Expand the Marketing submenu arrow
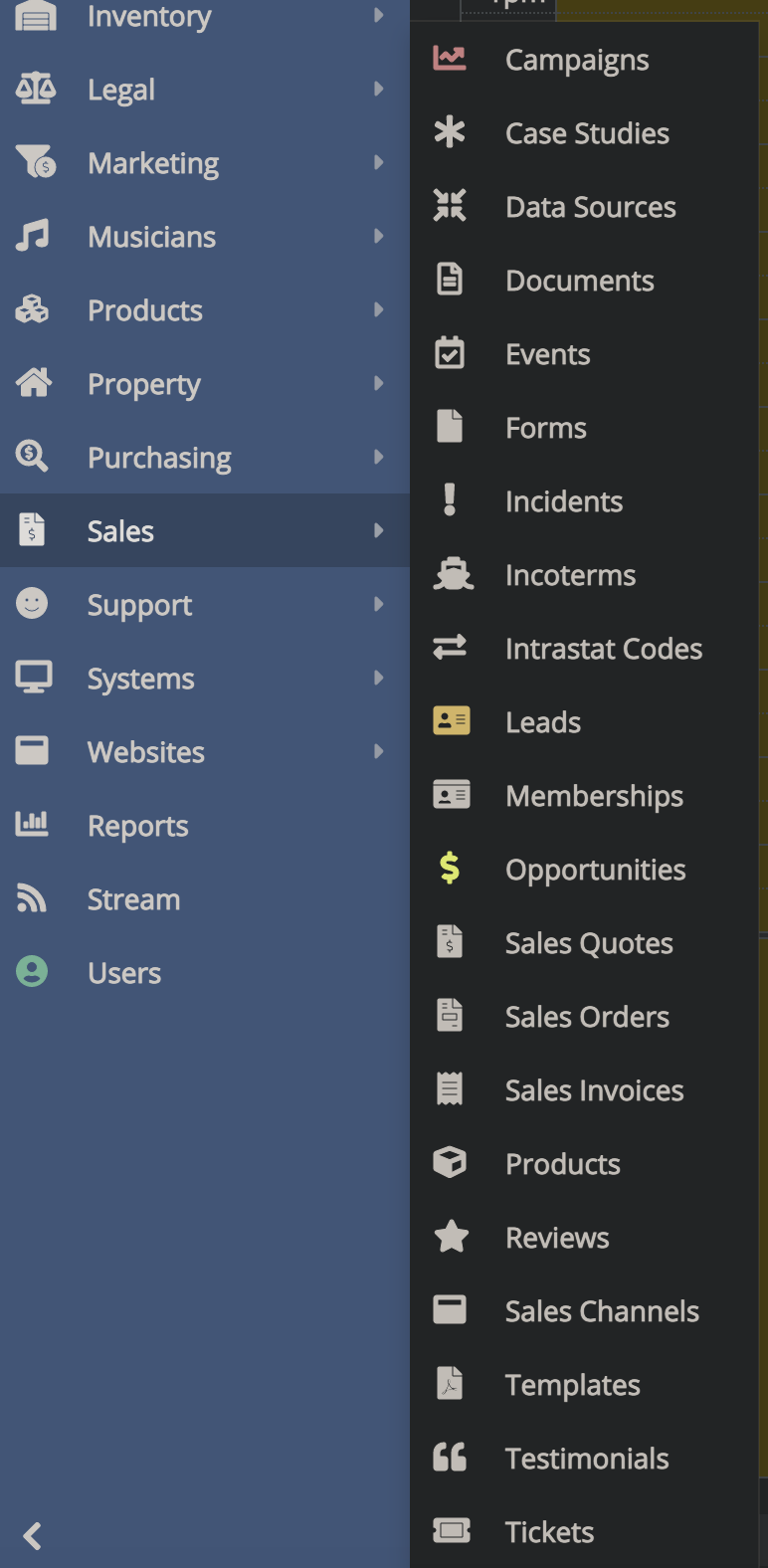Image resolution: width=768 pixels, height=1568 pixels. (x=378, y=162)
